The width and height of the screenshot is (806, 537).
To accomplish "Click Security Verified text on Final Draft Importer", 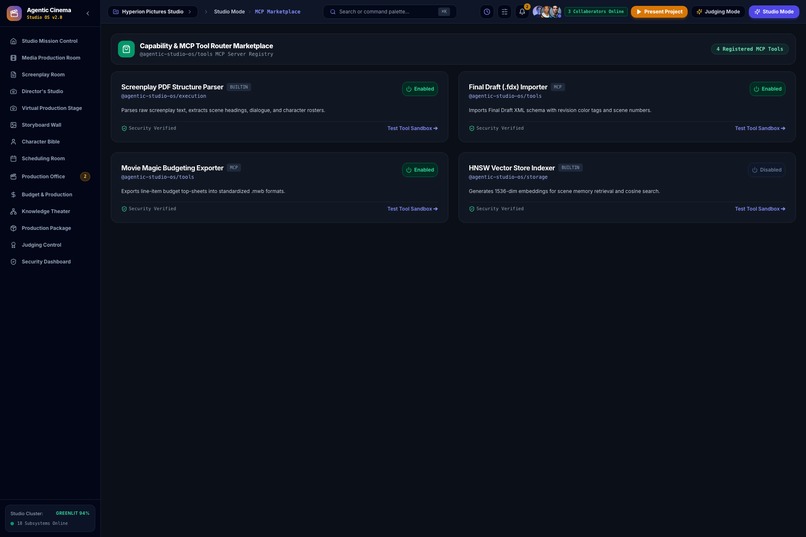I will pyautogui.click(x=500, y=128).
